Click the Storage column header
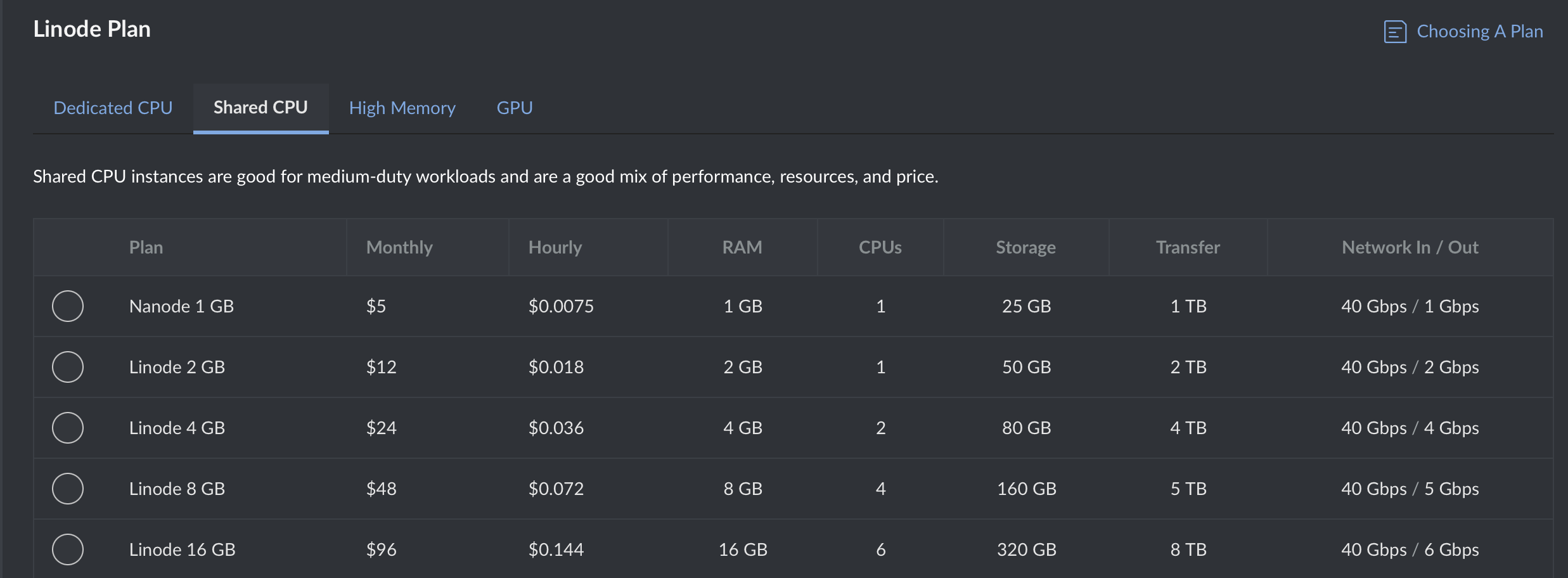Image resolution: width=1568 pixels, height=578 pixels. (1025, 247)
